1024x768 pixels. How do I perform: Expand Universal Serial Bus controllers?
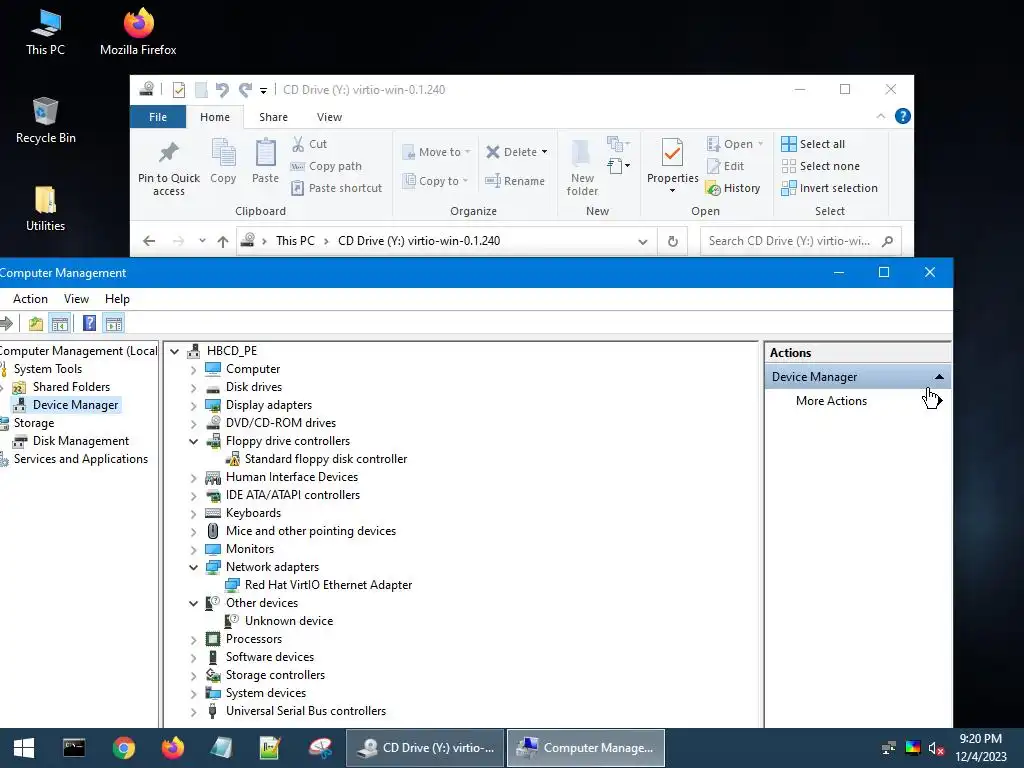coord(193,711)
